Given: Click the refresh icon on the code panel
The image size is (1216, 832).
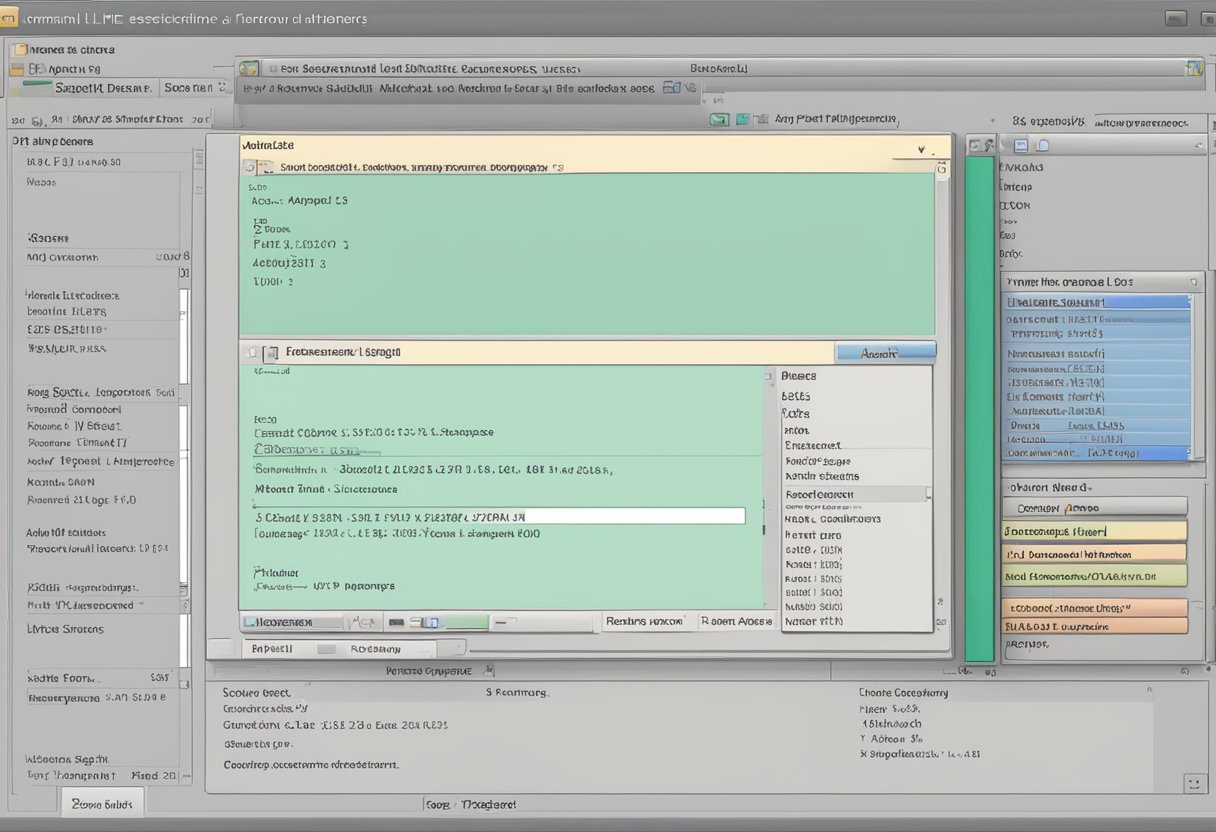Looking at the screenshot, I should point(941,168).
